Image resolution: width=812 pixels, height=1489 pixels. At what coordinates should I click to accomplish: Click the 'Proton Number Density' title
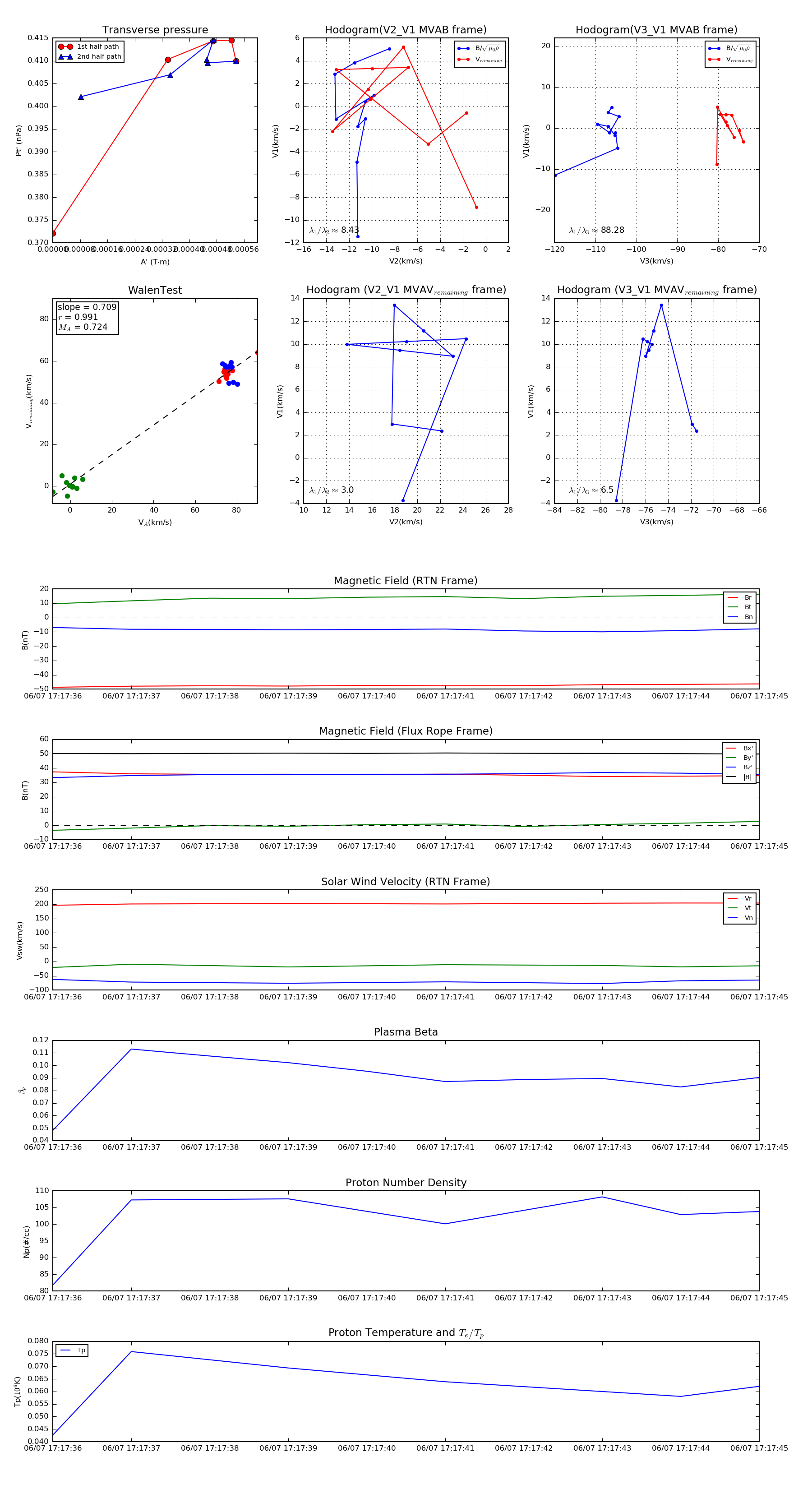(x=406, y=1183)
